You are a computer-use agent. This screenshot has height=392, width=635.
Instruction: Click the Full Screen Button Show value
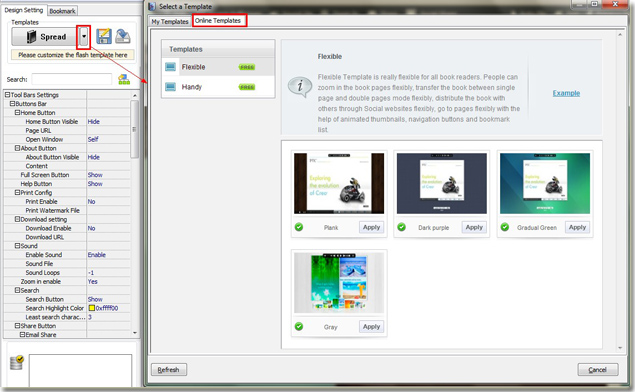coord(95,175)
